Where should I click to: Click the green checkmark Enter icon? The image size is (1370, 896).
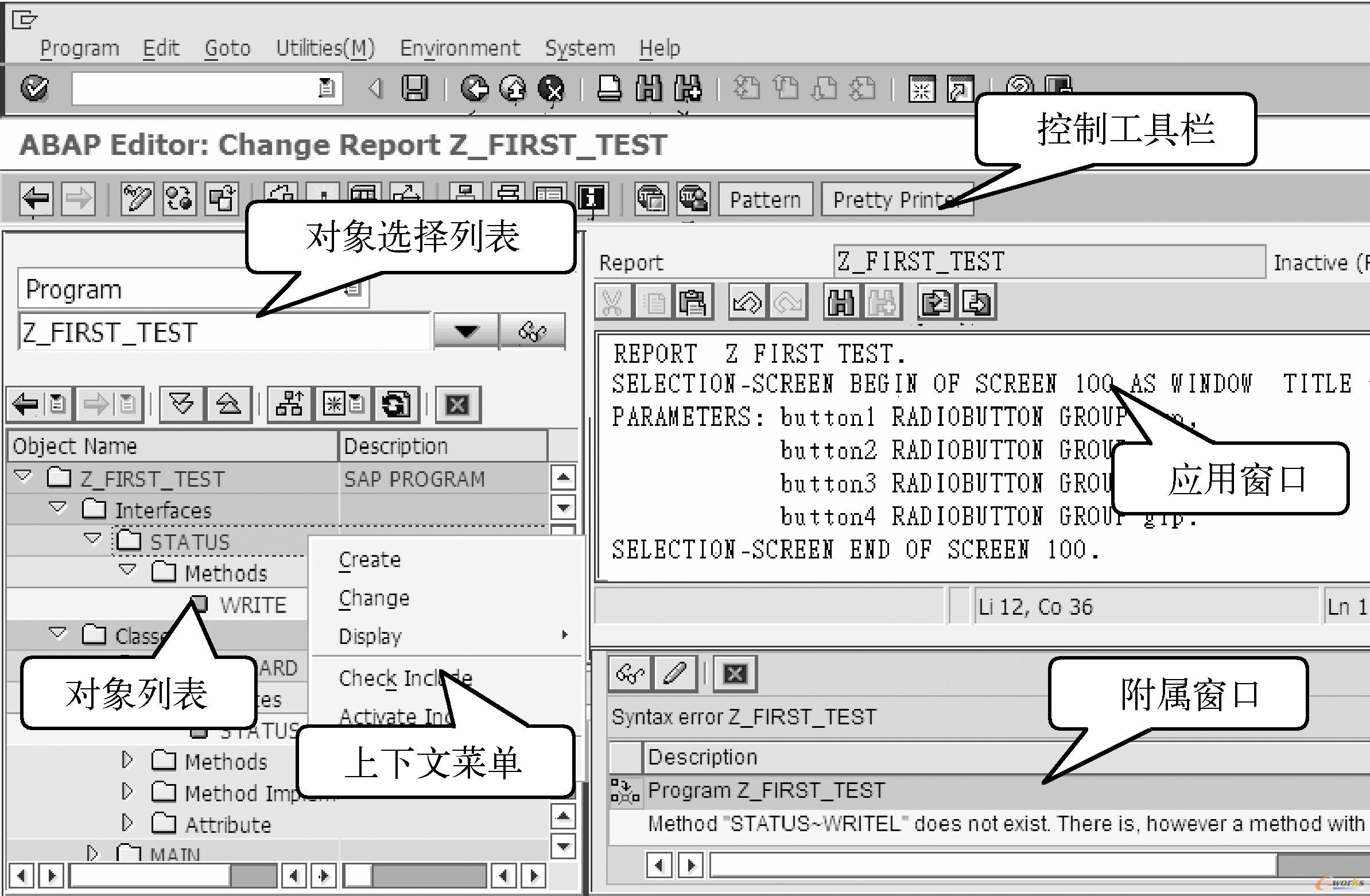pyautogui.click(x=34, y=88)
